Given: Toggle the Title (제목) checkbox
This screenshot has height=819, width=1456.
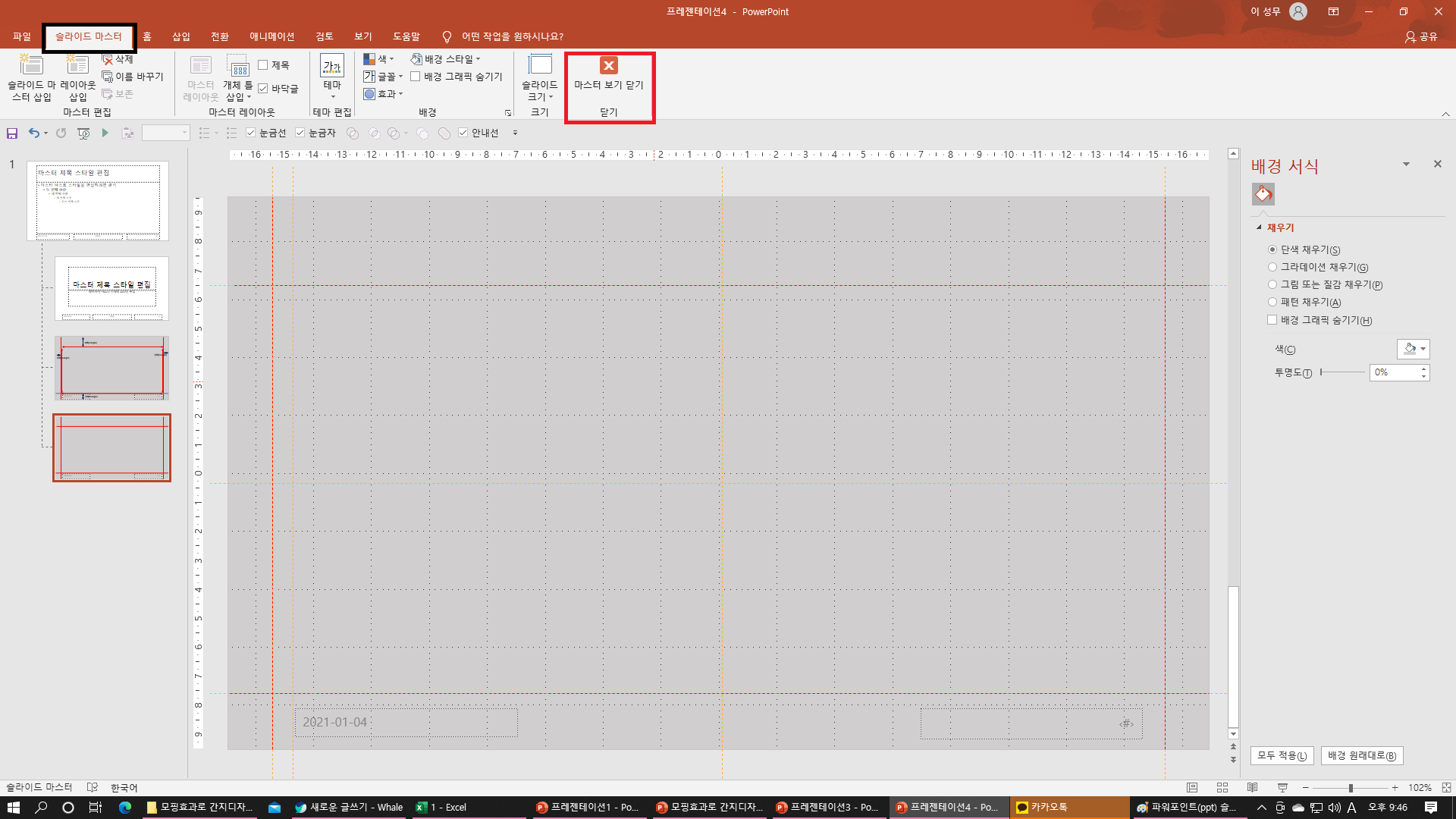Looking at the screenshot, I should click(x=263, y=65).
